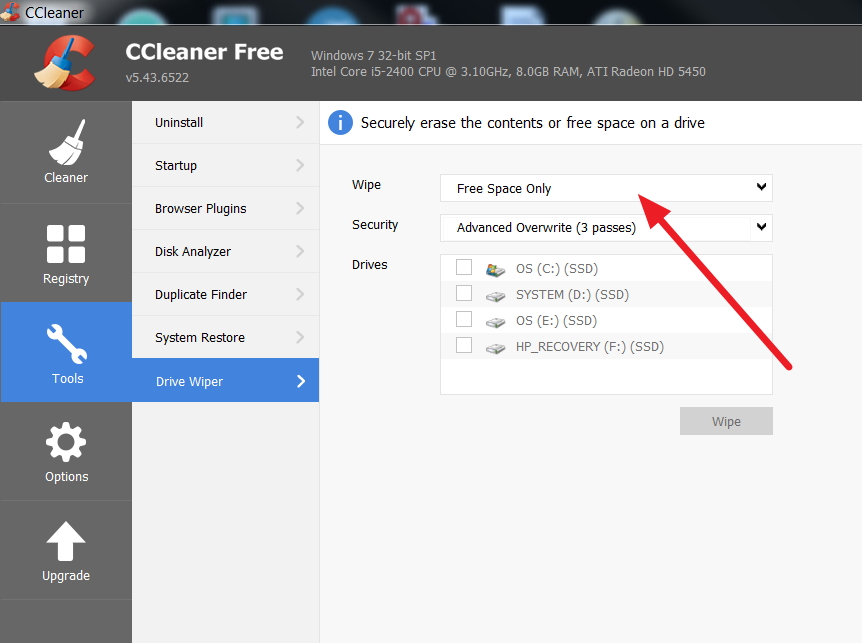This screenshot has height=643, width=862.
Task: Open the Startup tool
Action: click(x=225, y=165)
